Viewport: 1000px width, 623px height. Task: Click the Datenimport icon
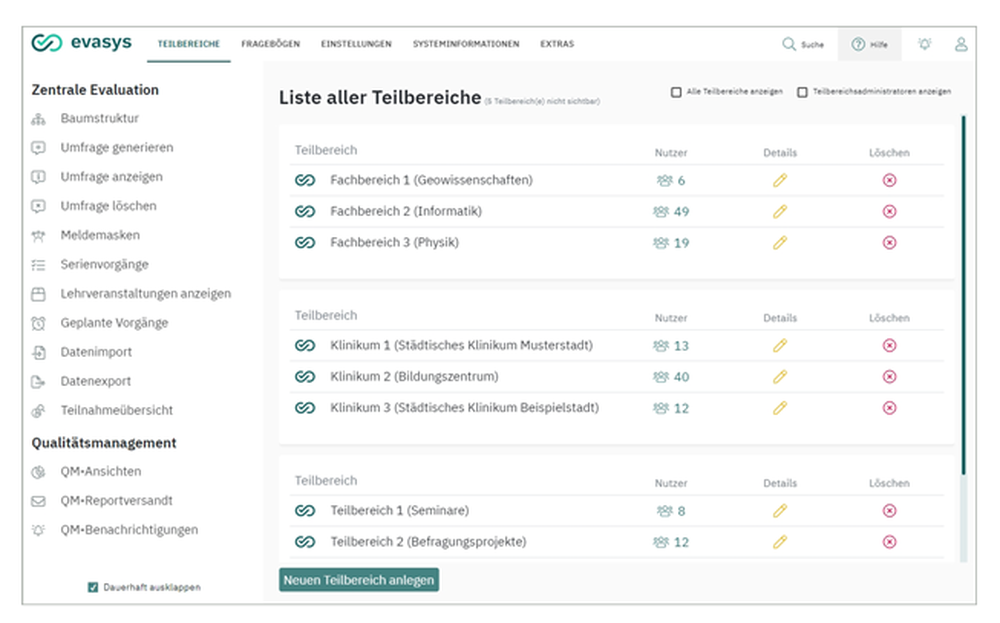38,353
